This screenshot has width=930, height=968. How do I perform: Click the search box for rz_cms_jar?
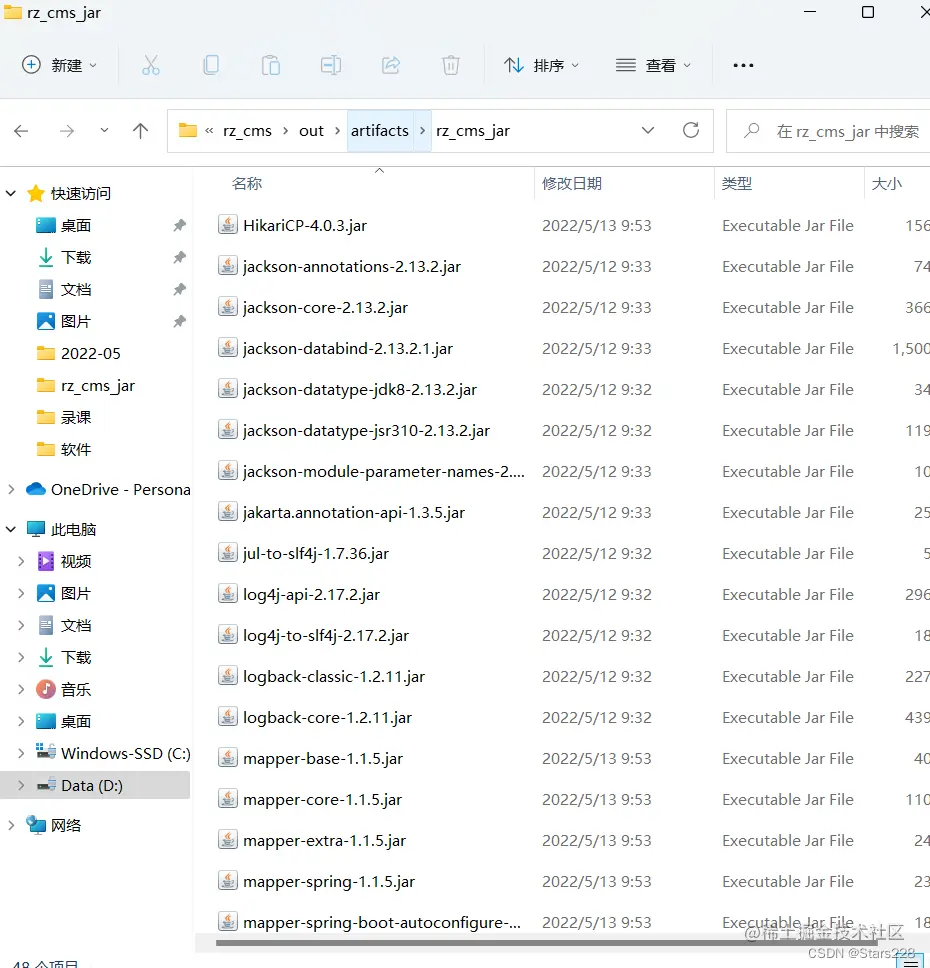coord(829,131)
